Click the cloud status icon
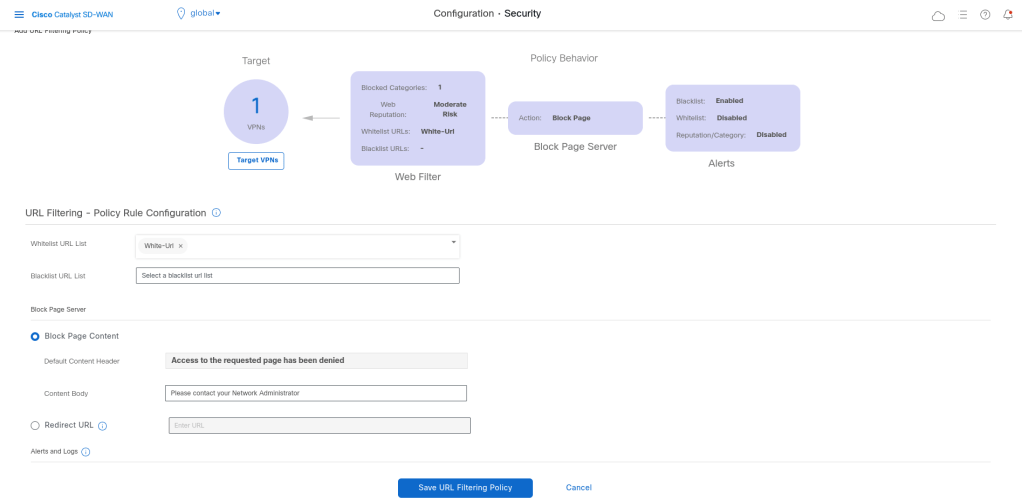The width and height of the screenshot is (1022, 500). tap(938, 15)
